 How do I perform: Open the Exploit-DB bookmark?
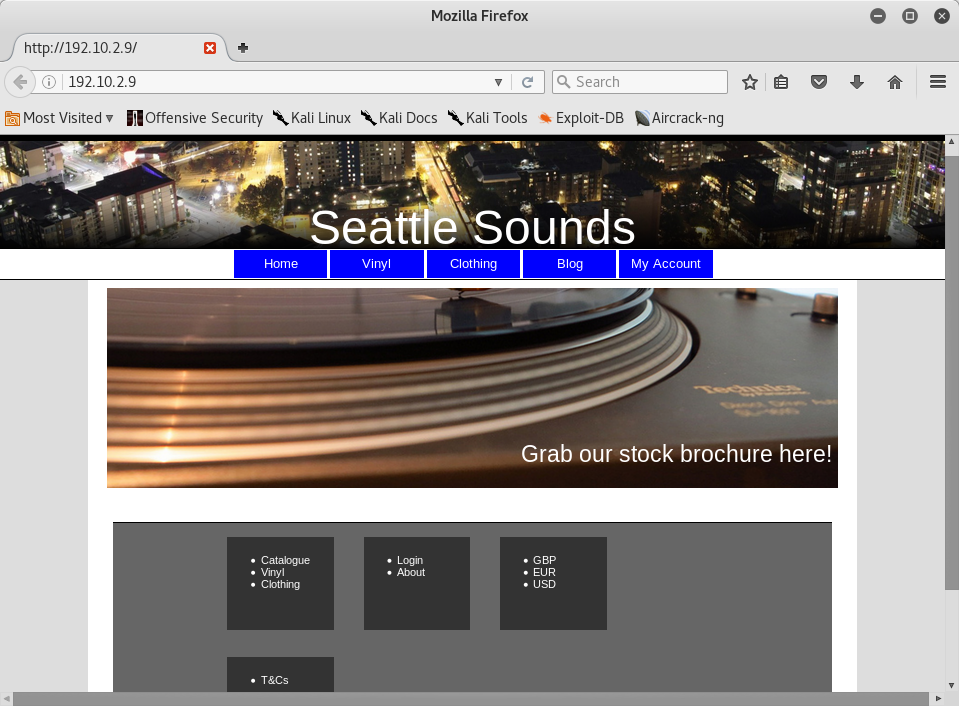(x=580, y=118)
